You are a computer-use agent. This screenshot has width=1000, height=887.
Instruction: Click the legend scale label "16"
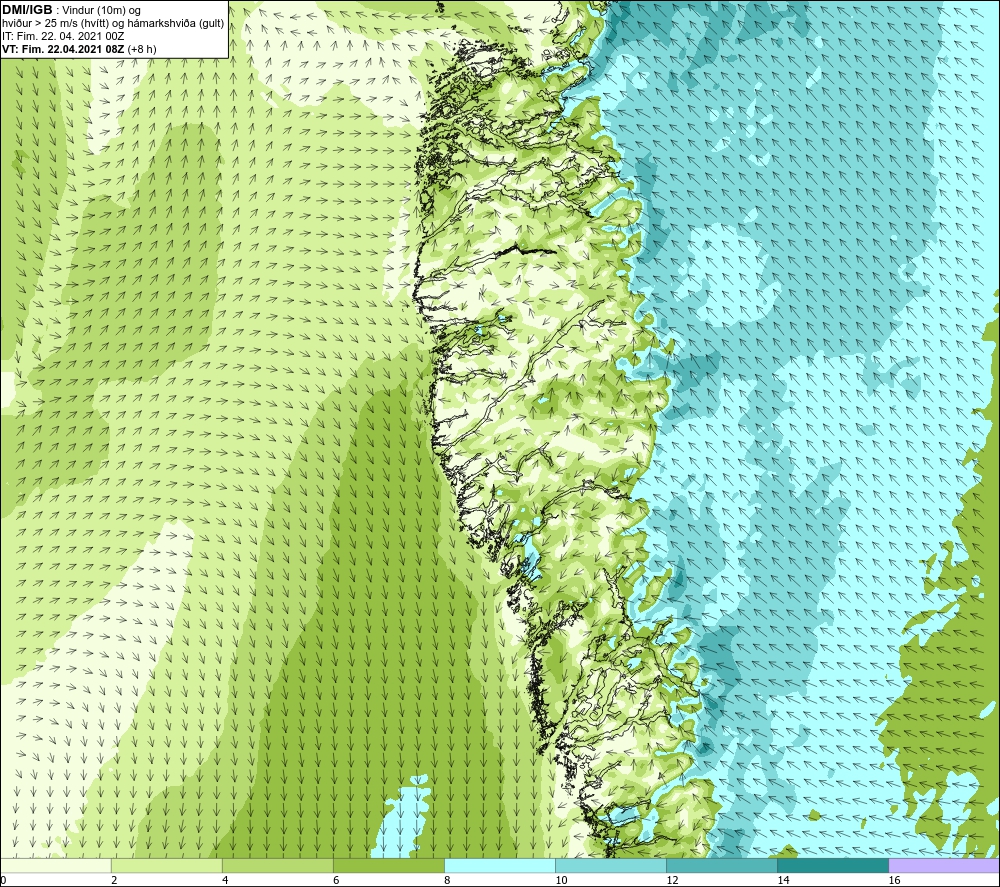point(894,881)
